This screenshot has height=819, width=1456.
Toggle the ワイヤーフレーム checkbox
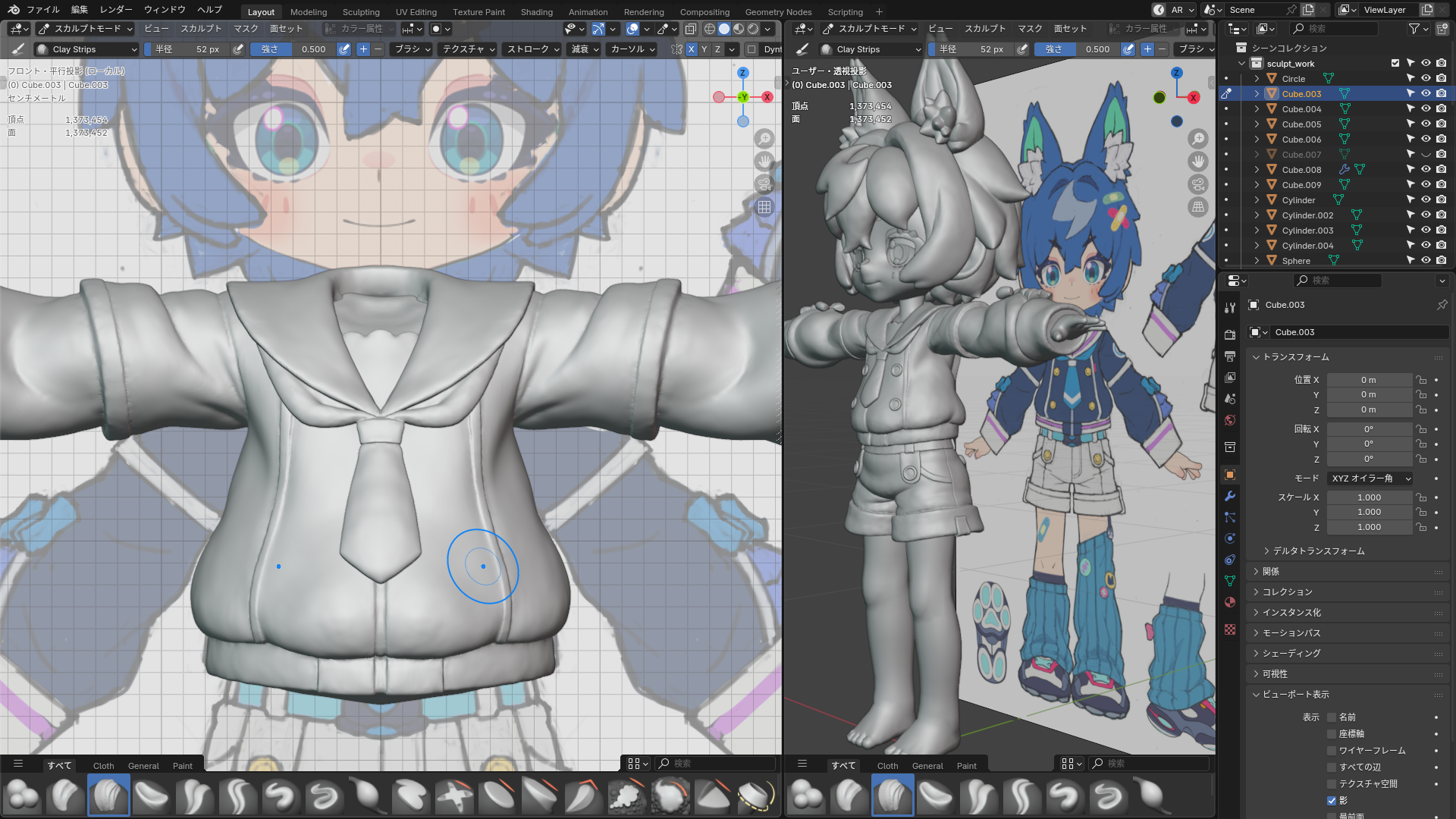(1332, 751)
